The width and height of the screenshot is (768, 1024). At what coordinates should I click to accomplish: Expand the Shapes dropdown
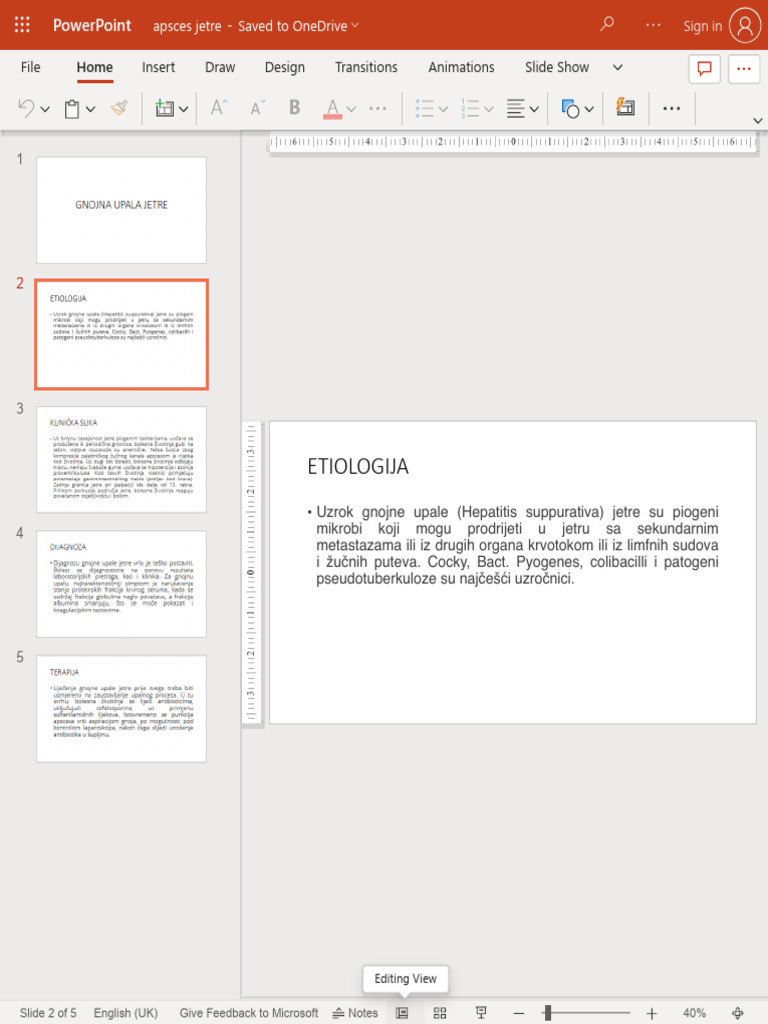pos(589,109)
